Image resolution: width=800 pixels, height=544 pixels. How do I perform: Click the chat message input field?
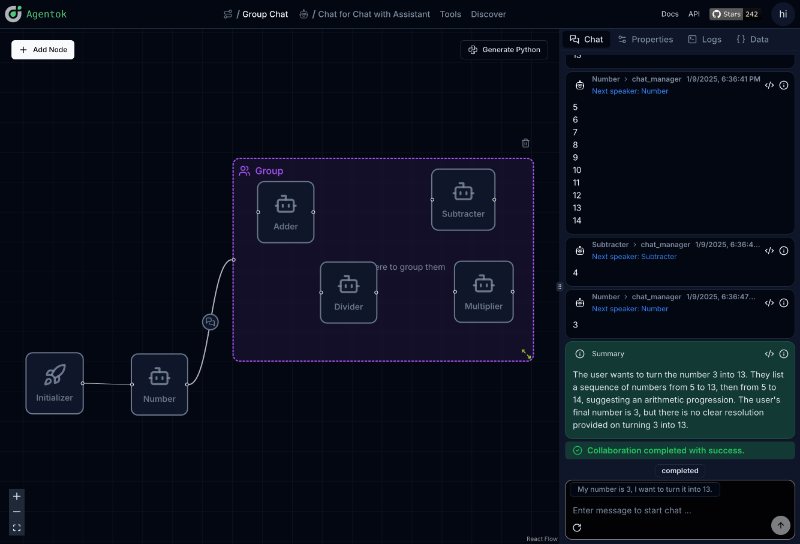665,510
